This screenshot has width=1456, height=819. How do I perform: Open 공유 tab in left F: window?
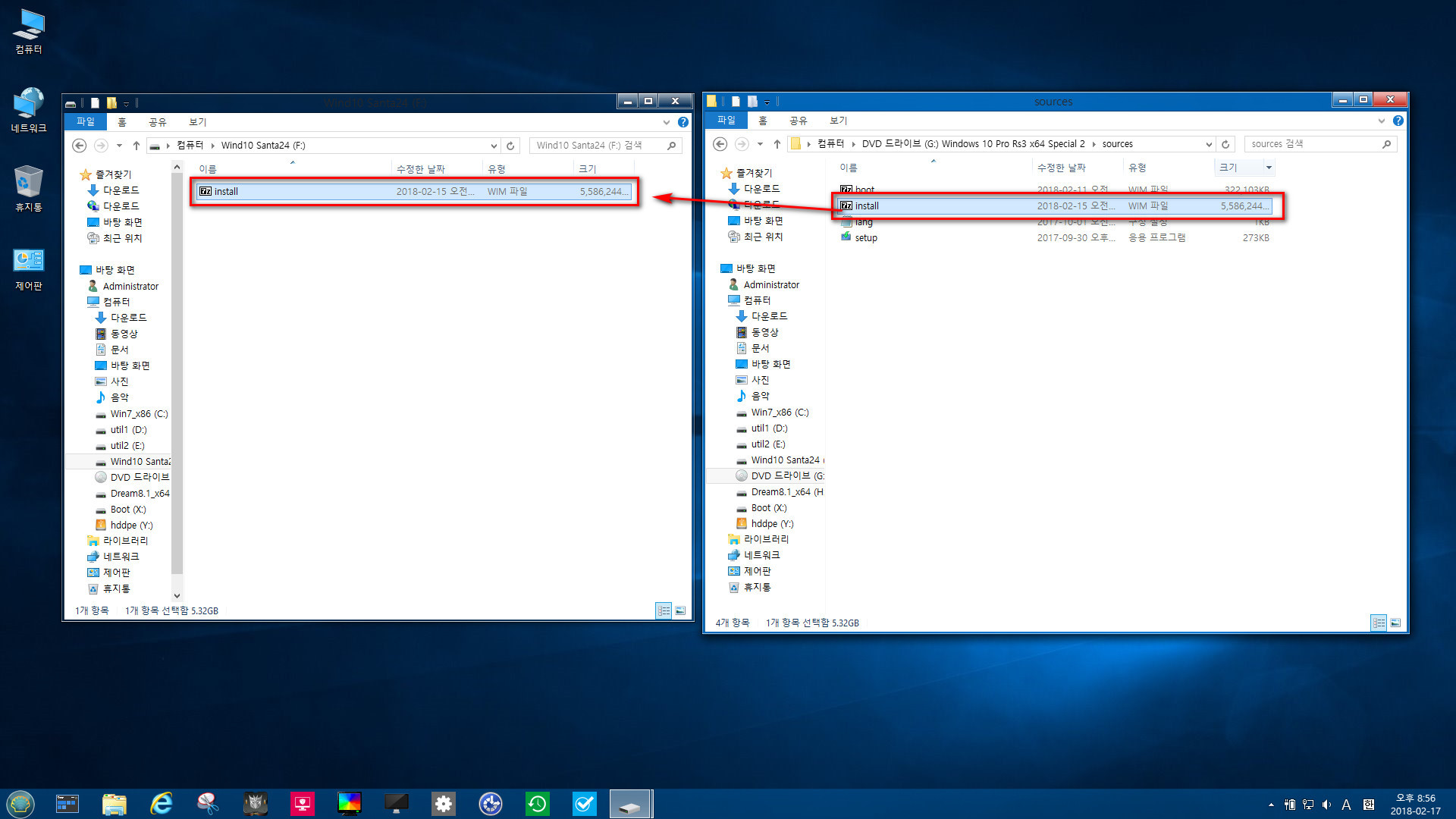pos(158,122)
